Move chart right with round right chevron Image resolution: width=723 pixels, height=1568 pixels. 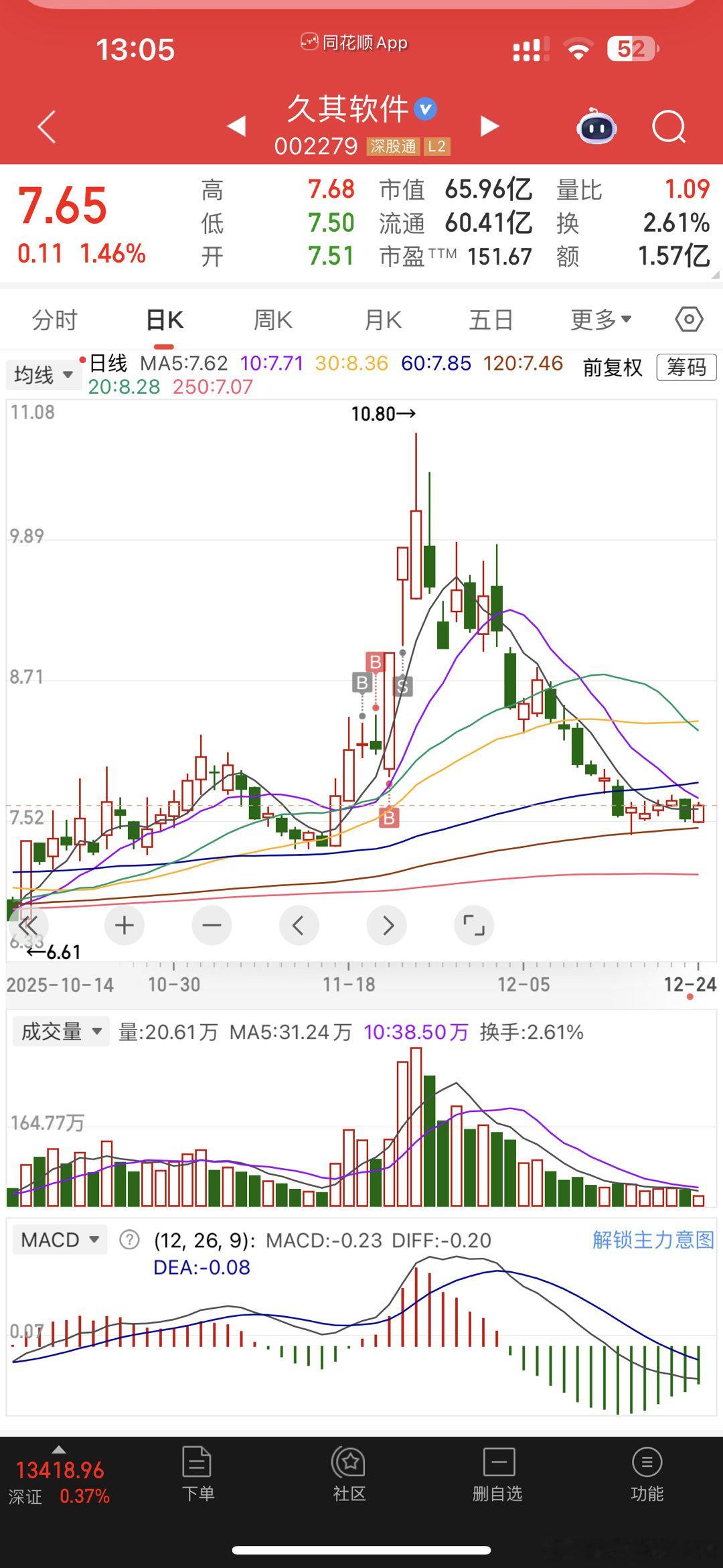387,926
